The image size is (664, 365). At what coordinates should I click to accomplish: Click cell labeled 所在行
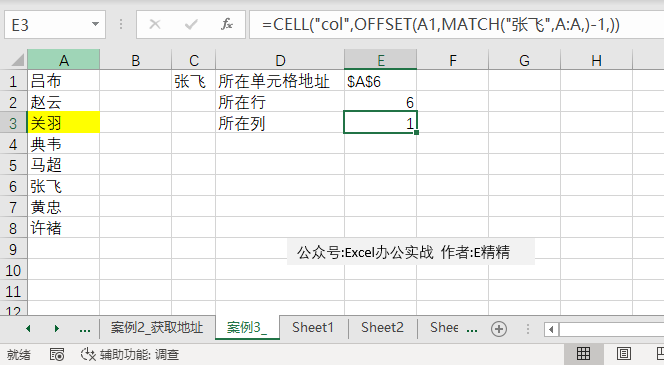tap(280, 102)
